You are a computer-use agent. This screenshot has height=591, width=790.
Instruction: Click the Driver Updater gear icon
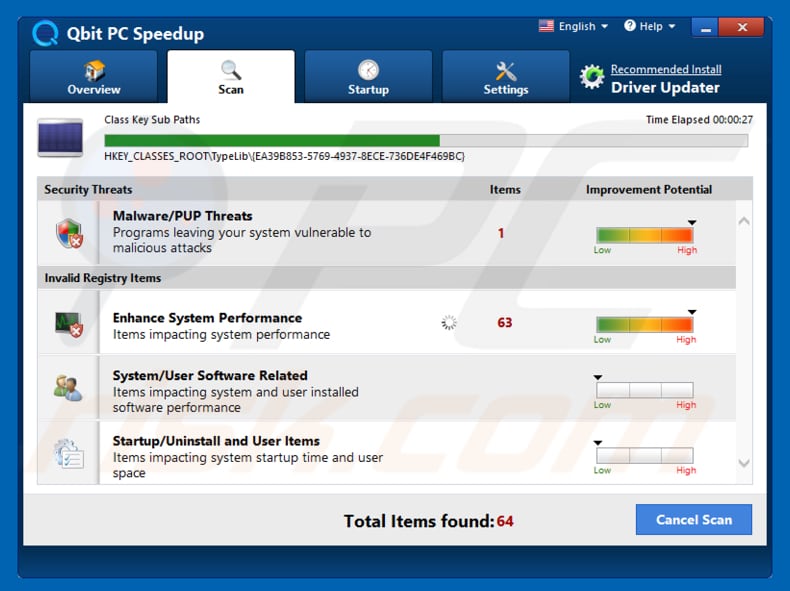[592, 77]
